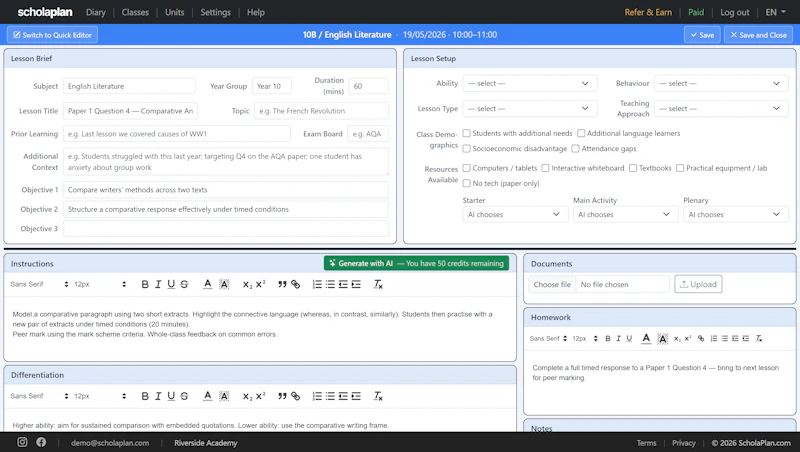Open the Instagram icon in footer
This screenshot has width=800, height=452.
point(22,442)
